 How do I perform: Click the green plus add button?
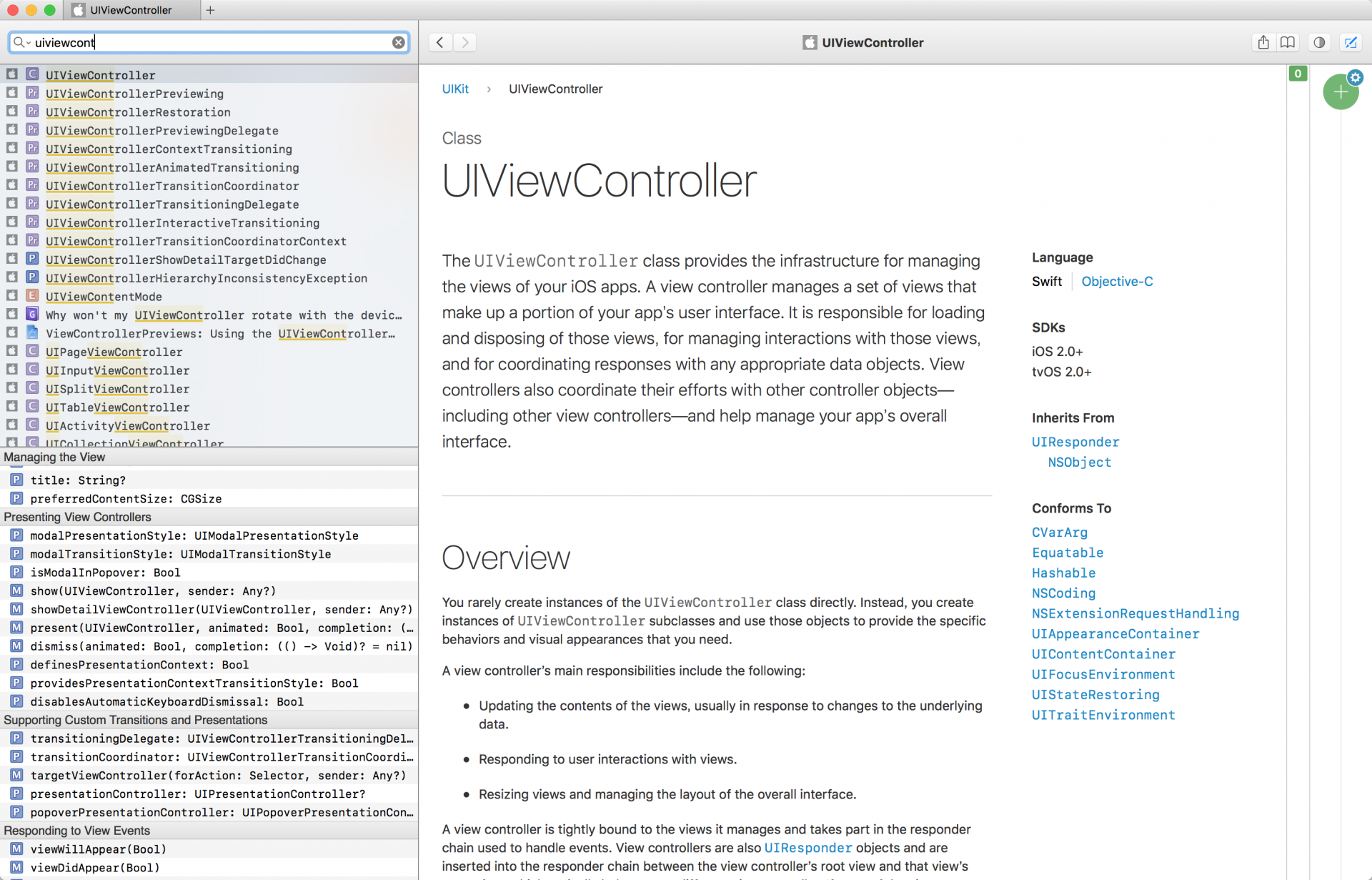(x=1340, y=92)
